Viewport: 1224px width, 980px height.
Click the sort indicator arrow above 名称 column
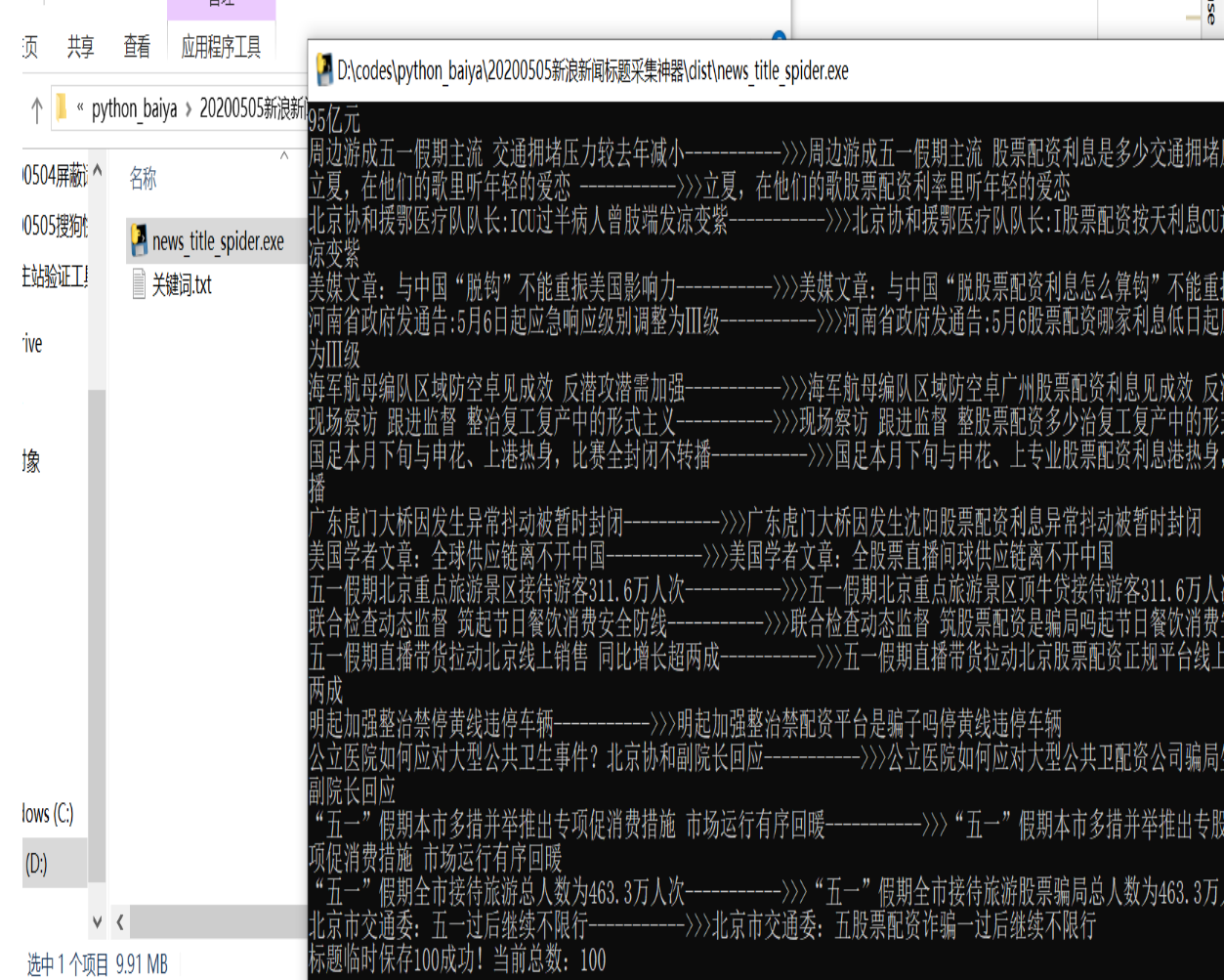click(x=284, y=155)
